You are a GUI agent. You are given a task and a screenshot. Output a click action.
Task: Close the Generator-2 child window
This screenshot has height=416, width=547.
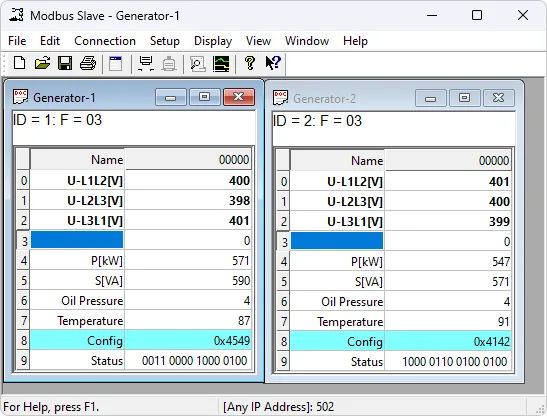(499, 98)
